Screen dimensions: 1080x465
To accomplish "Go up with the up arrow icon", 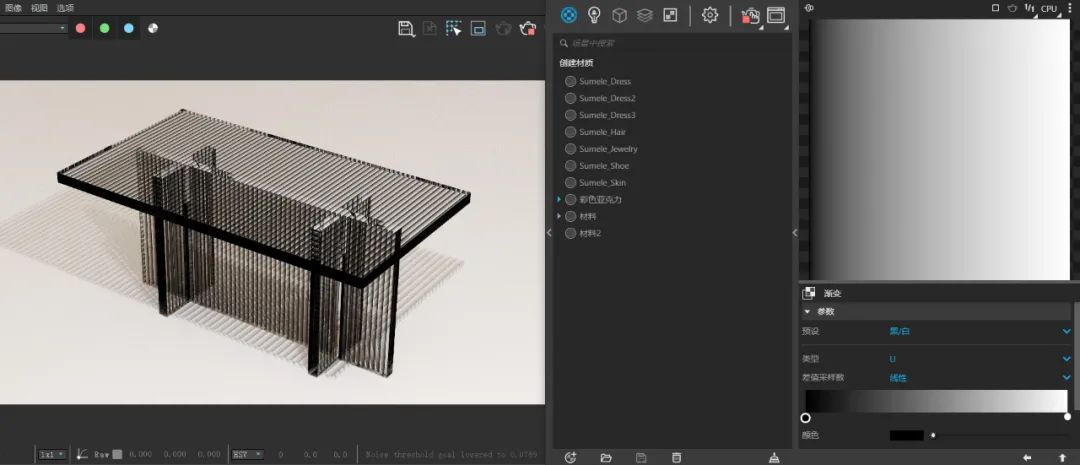I will click(1063, 457).
